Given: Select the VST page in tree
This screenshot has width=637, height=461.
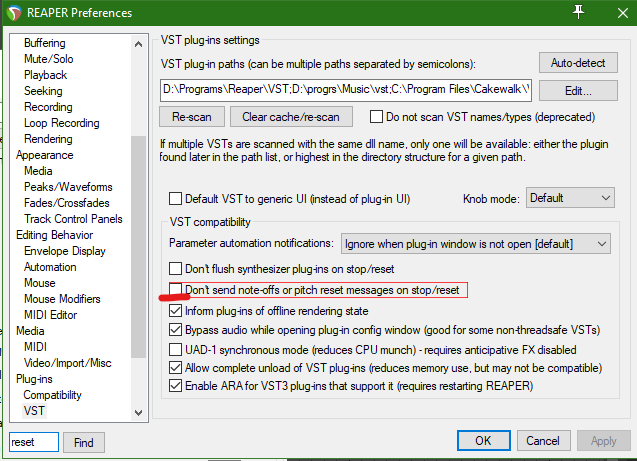Looking at the screenshot, I should tap(34, 411).
